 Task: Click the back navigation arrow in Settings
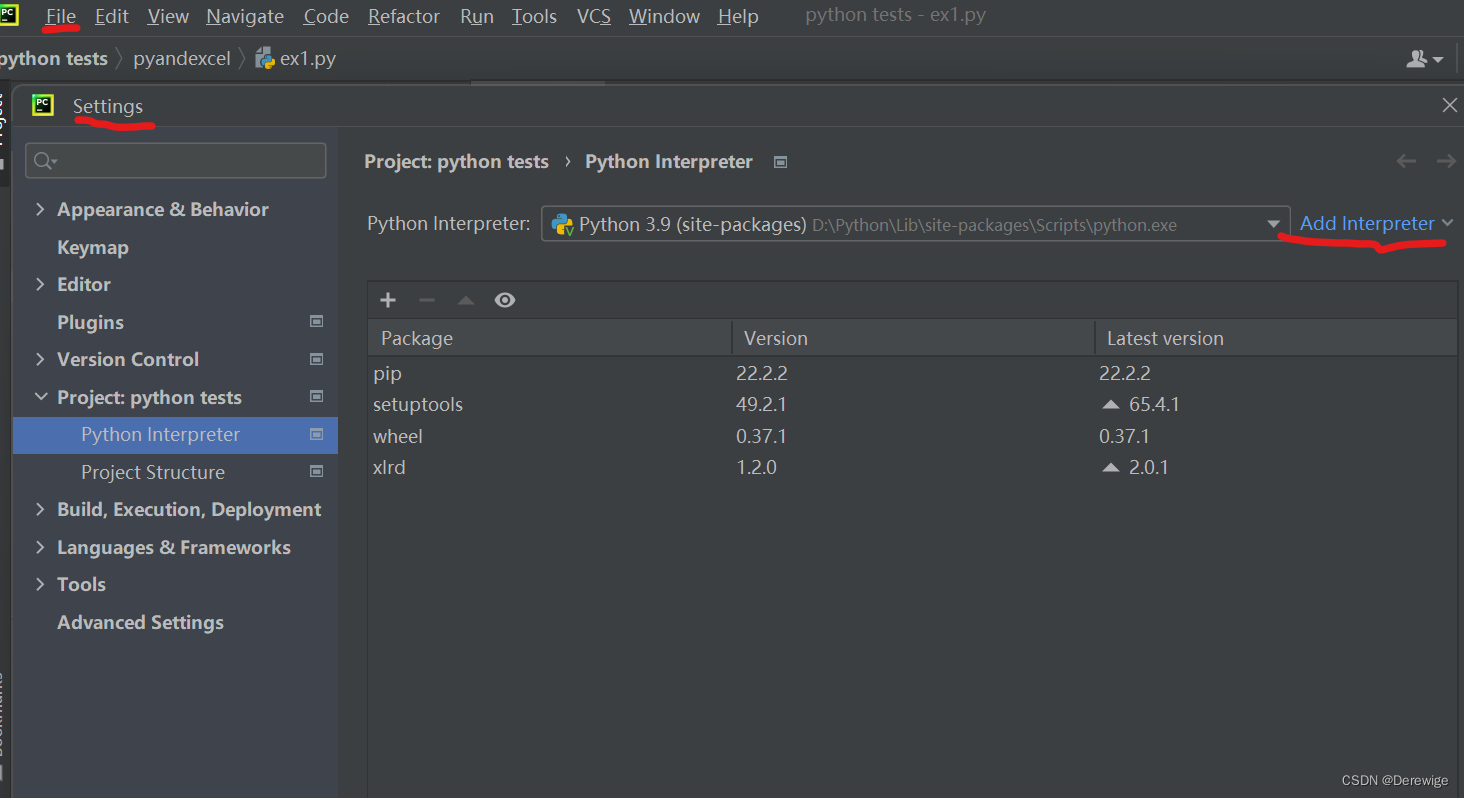1406,161
